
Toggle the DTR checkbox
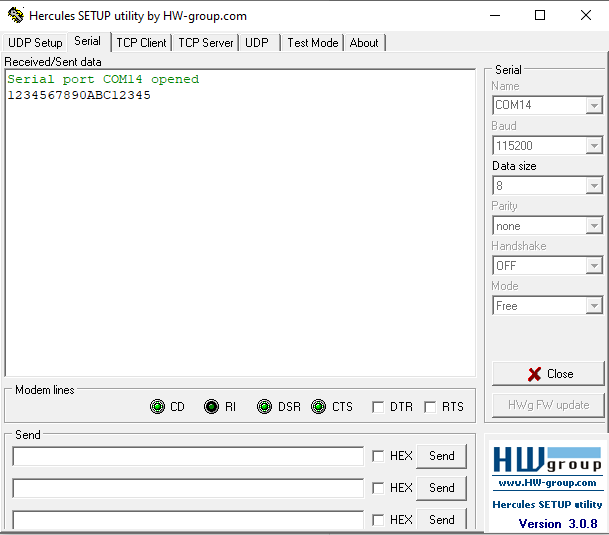[377, 407]
